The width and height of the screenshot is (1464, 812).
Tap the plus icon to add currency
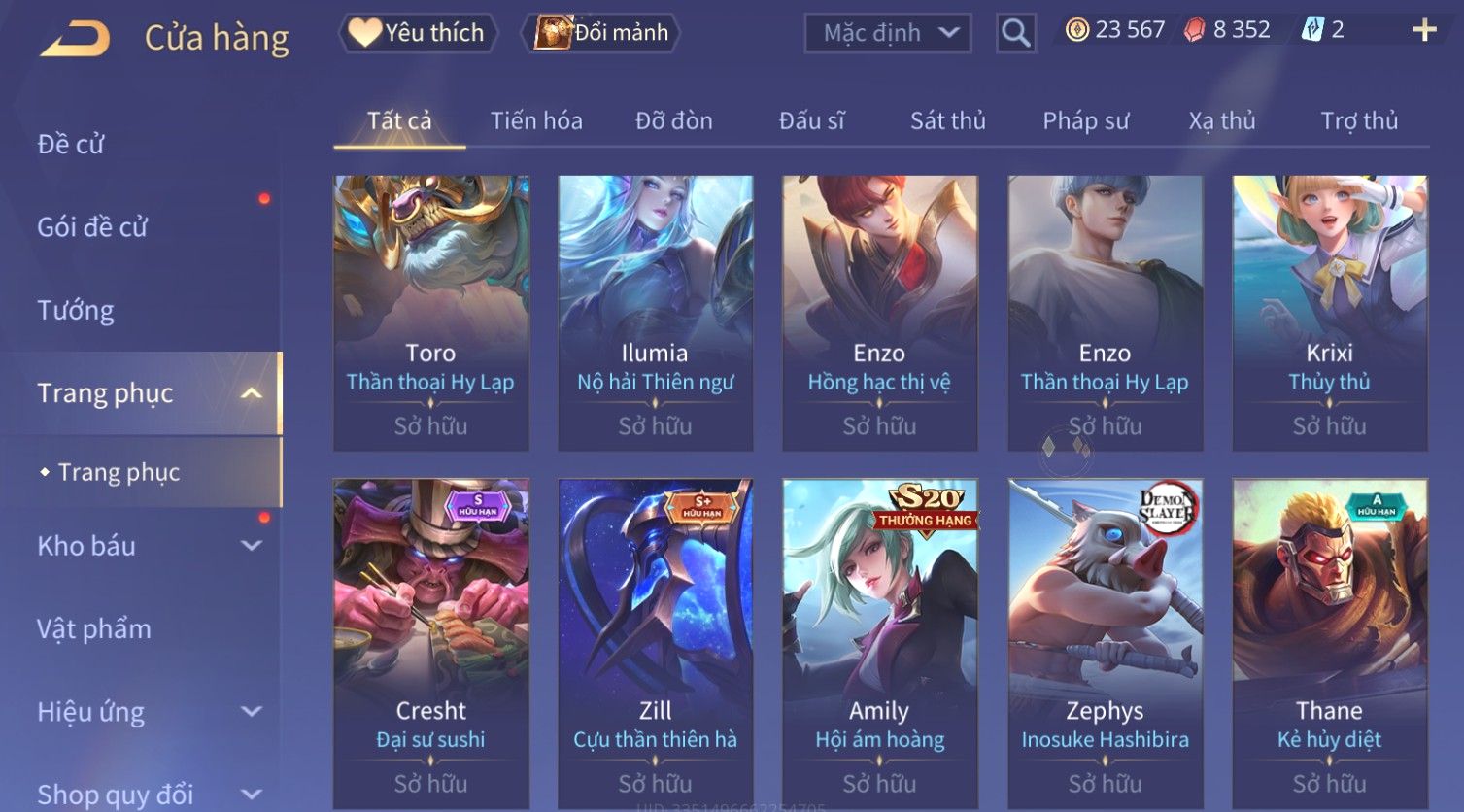click(x=1424, y=30)
